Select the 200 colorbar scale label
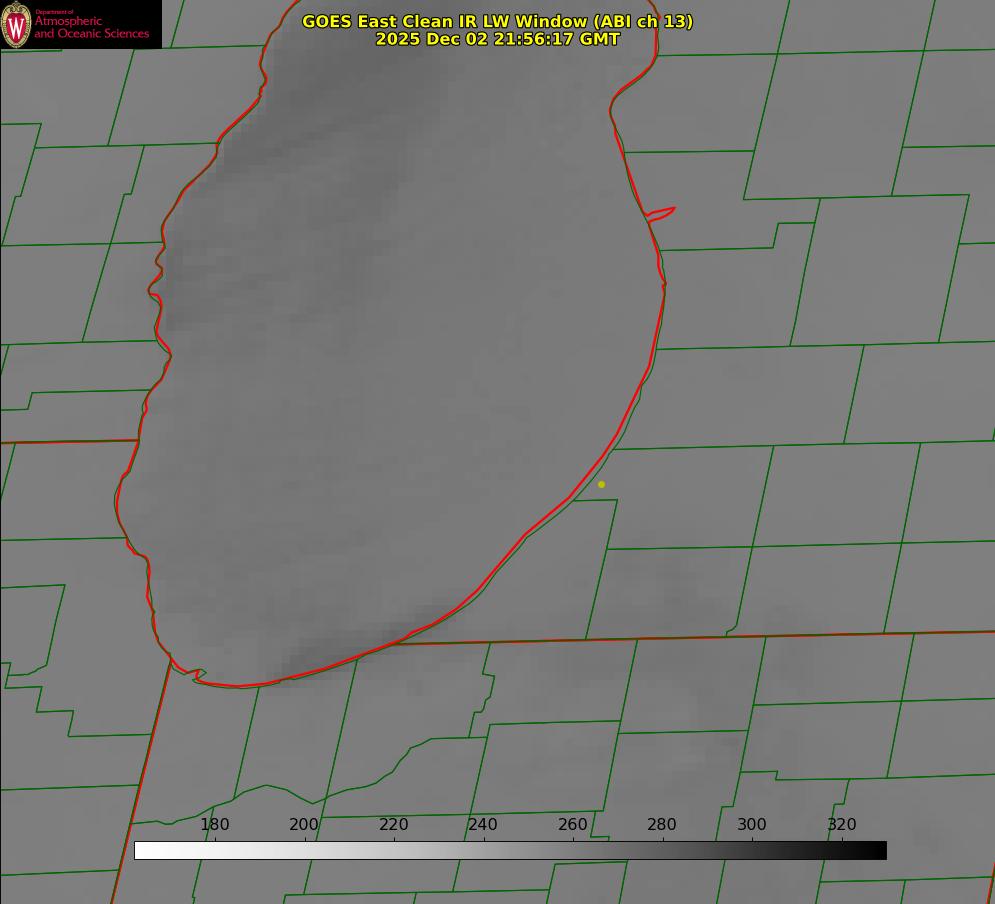995x904 pixels. [x=304, y=824]
